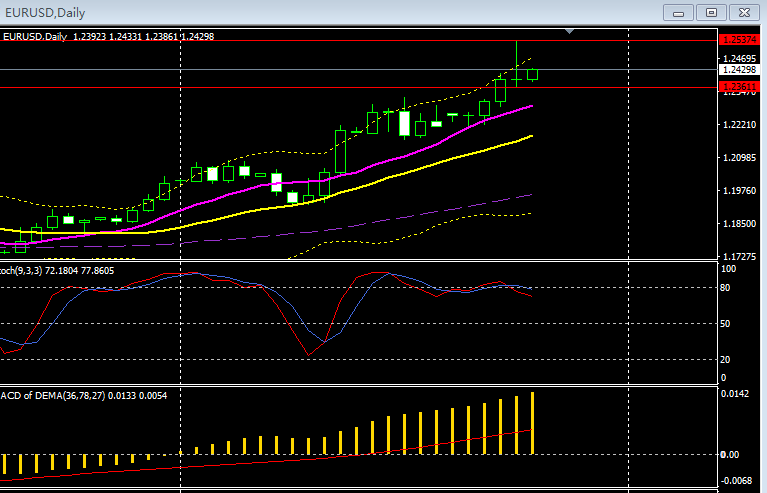767x493 pixels.
Task: Close the EURUSD,Daily chart window
Action: (x=743, y=12)
